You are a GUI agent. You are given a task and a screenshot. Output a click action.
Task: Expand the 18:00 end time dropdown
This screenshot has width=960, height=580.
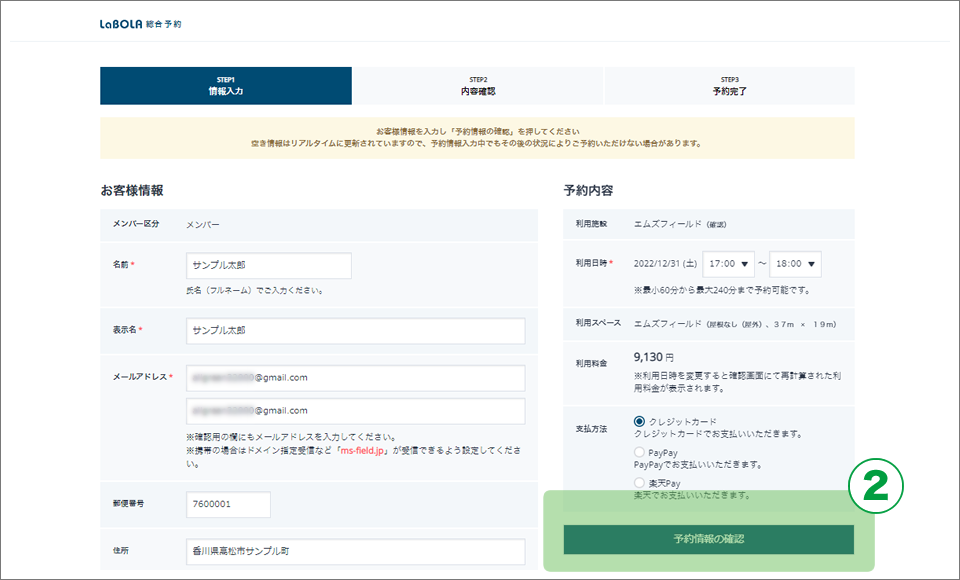point(796,264)
